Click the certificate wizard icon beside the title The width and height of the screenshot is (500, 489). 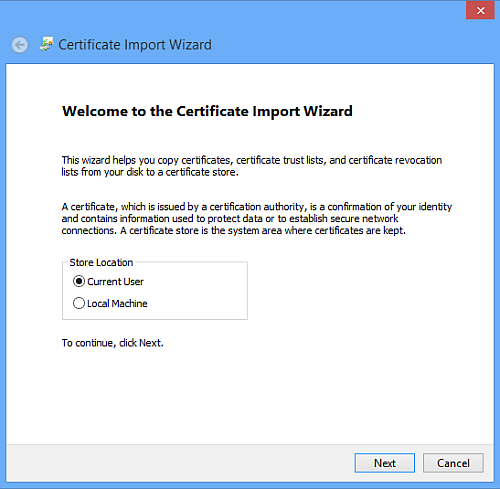point(46,44)
